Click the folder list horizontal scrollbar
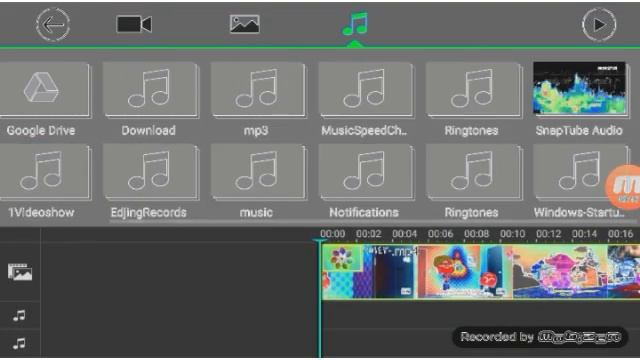 (x=373, y=222)
